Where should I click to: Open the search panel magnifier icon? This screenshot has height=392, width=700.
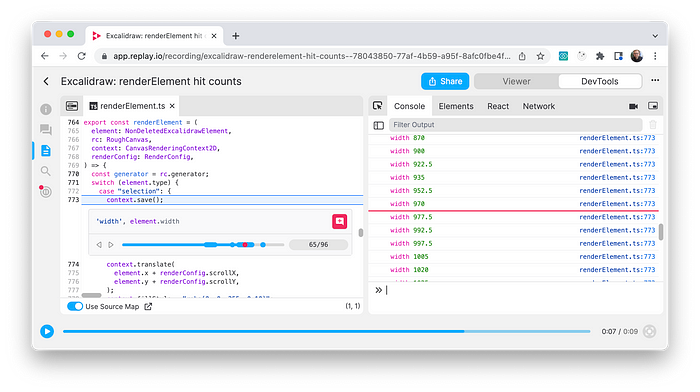pyautogui.click(x=46, y=171)
